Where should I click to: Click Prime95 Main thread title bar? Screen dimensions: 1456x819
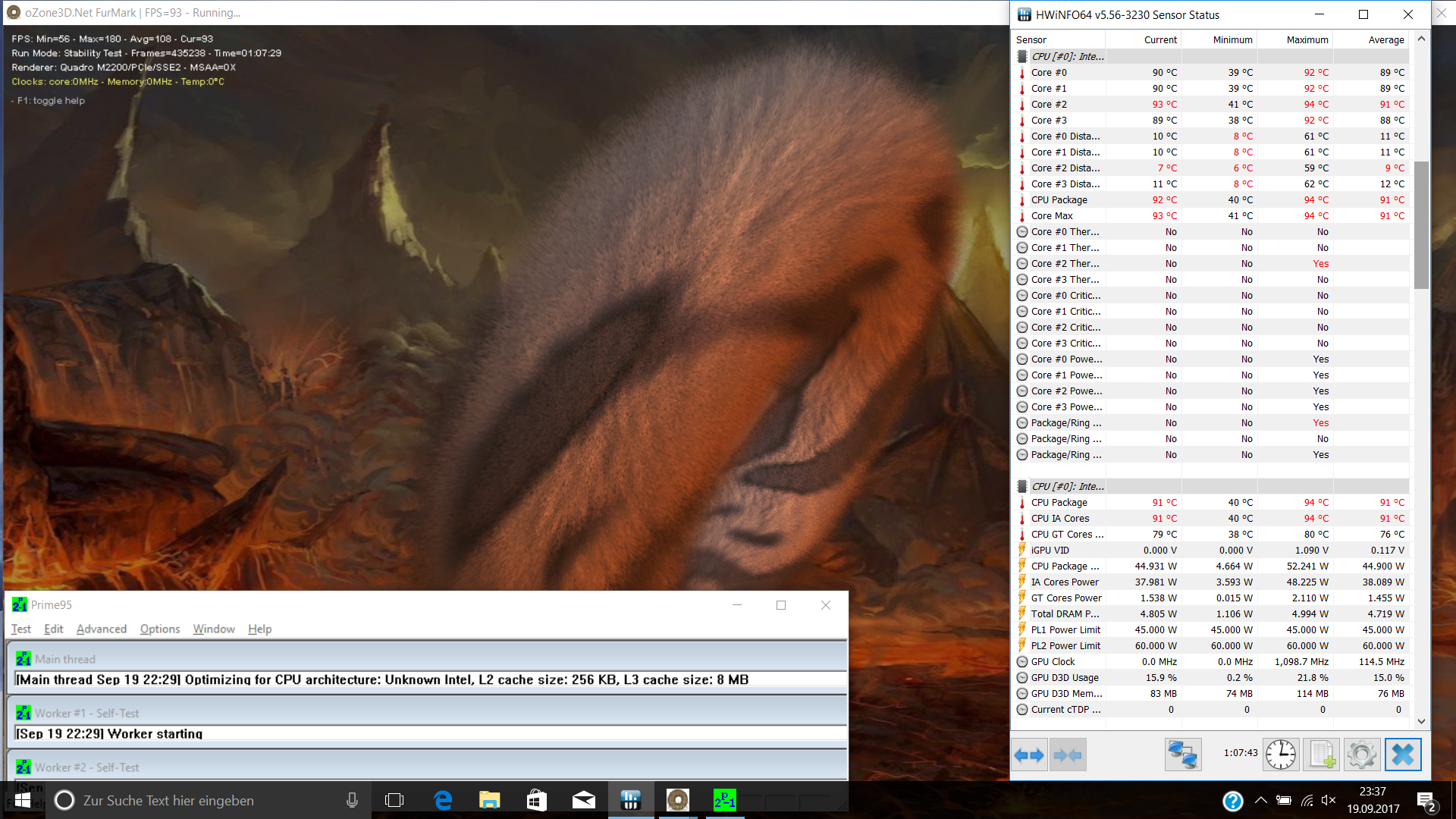tap(428, 659)
